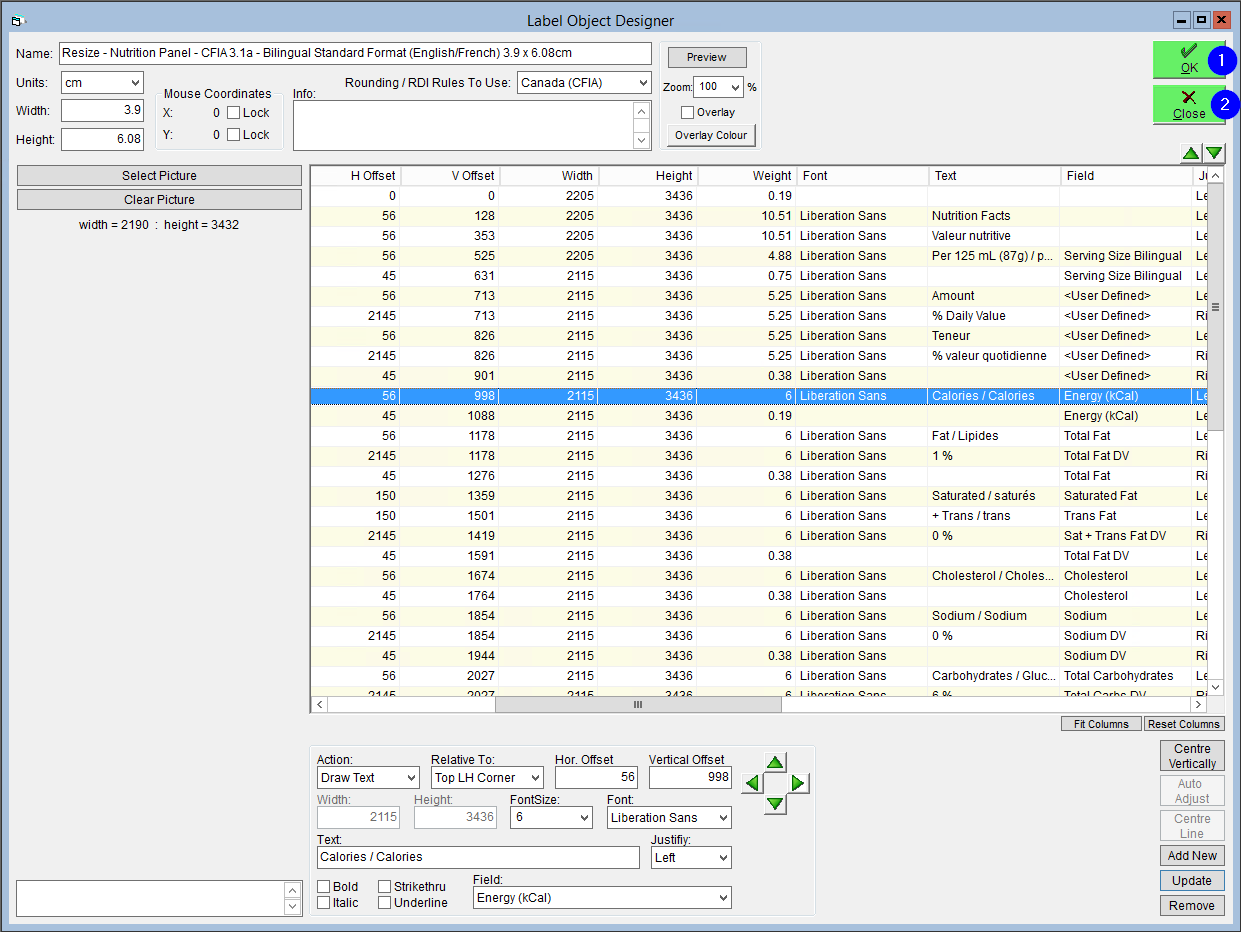
Task: Click the Text field containing Calories / Calories
Action: click(x=478, y=858)
